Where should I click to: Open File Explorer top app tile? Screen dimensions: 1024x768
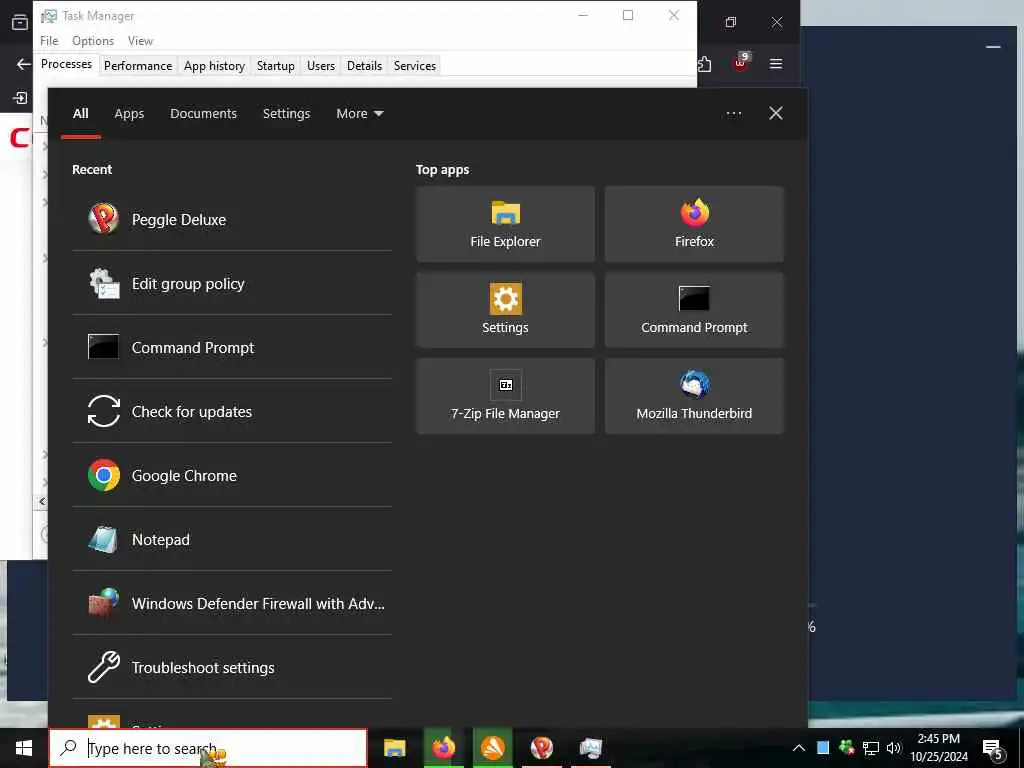(505, 224)
